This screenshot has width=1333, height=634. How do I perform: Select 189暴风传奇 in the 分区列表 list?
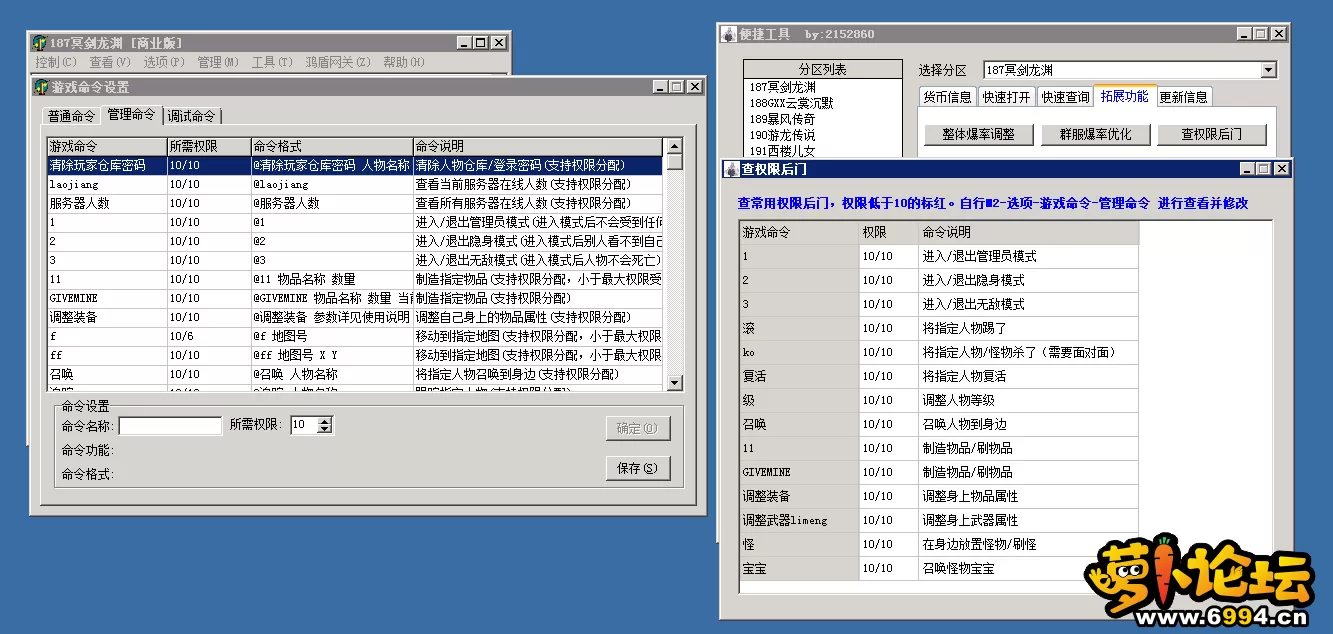(x=821, y=119)
